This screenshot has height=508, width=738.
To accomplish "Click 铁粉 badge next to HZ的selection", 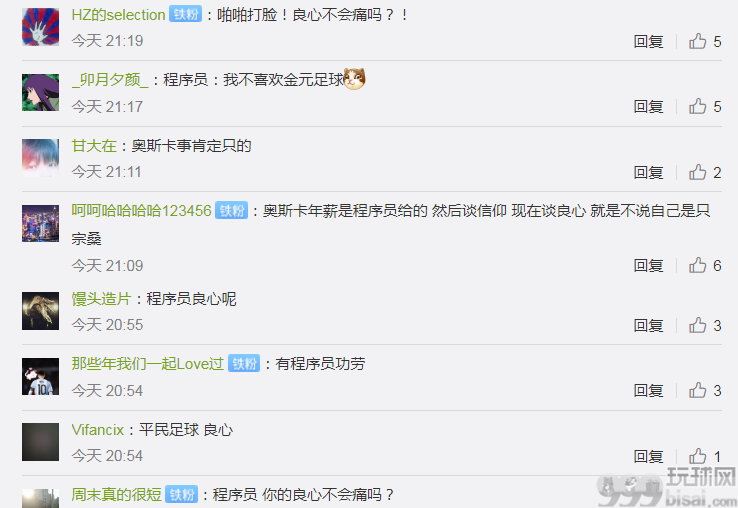I will click(x=185, y=15).
